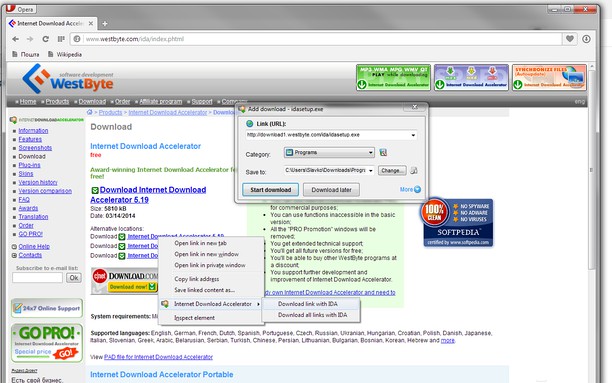Screen dimensions: 612x383
Task: Click Start download button
Action: point(270,190)
